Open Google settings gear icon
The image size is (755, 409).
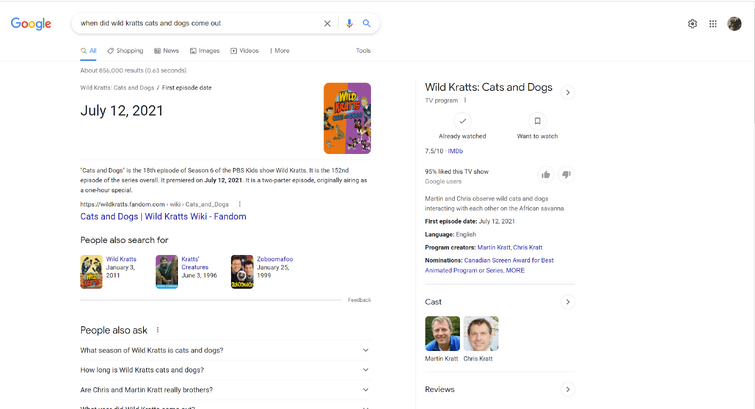692,24
